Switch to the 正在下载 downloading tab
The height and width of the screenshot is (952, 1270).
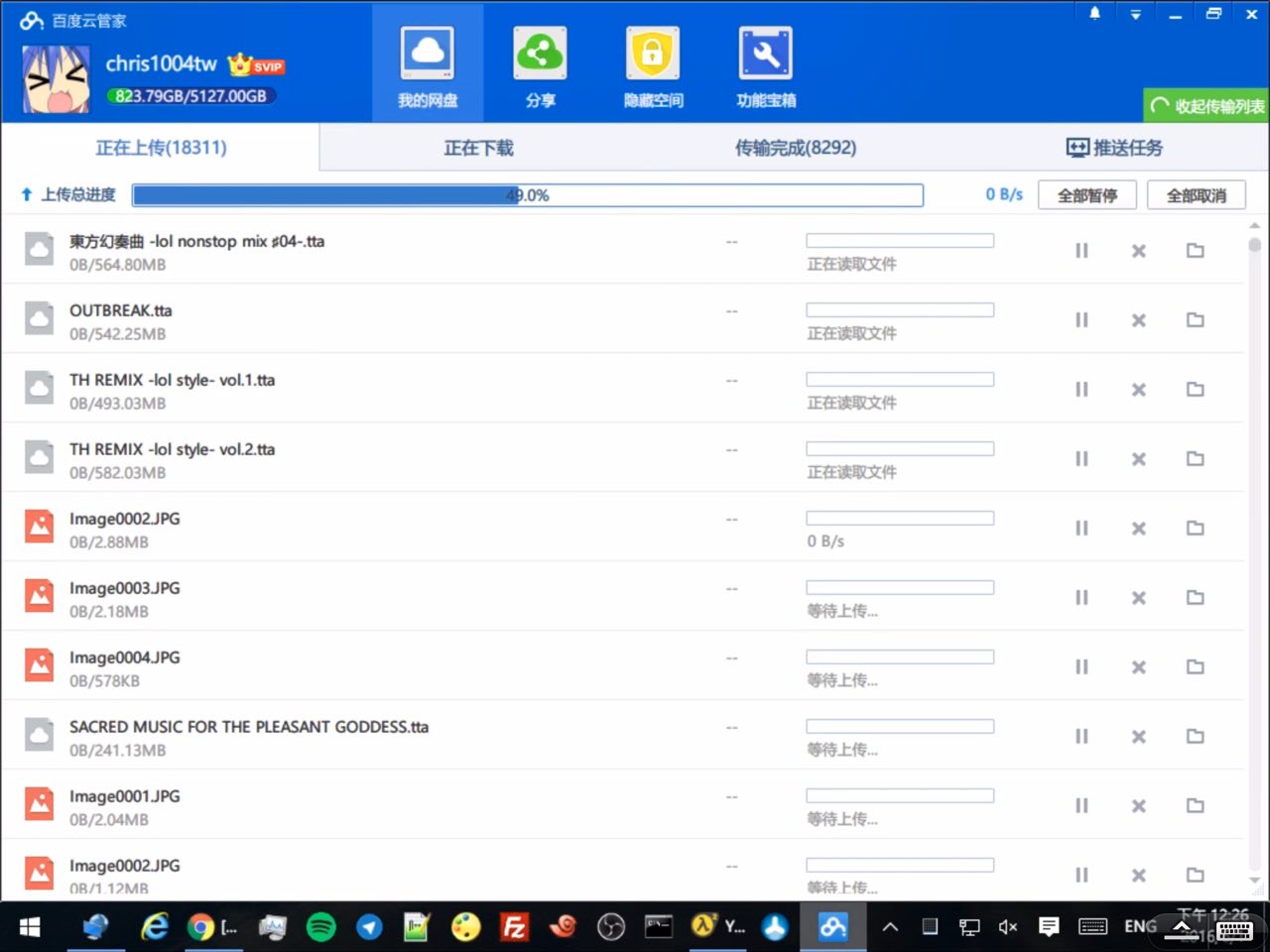pyautogui.click(x=478, y=149)
